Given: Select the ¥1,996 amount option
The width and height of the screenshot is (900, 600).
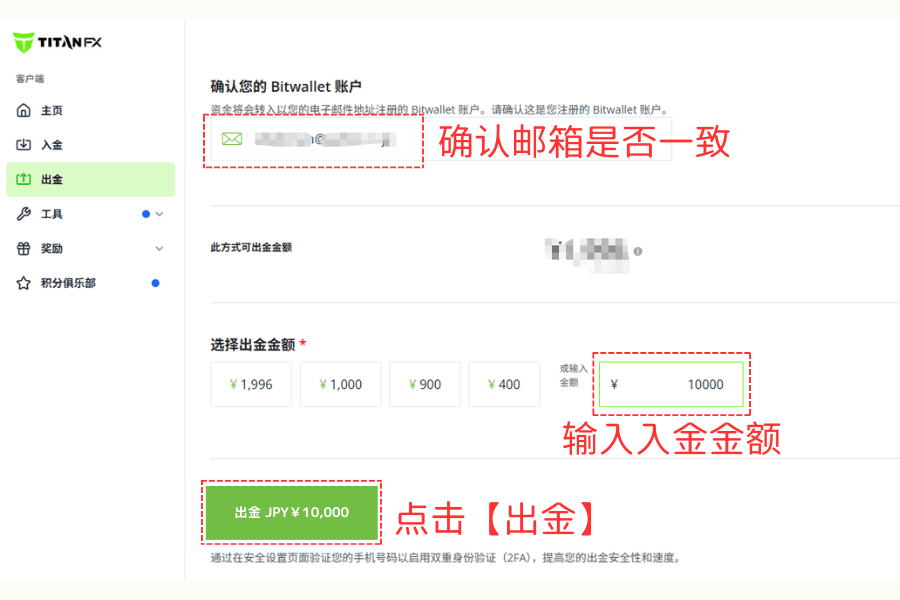Looking at the screenshot, I should click(250, 384).
